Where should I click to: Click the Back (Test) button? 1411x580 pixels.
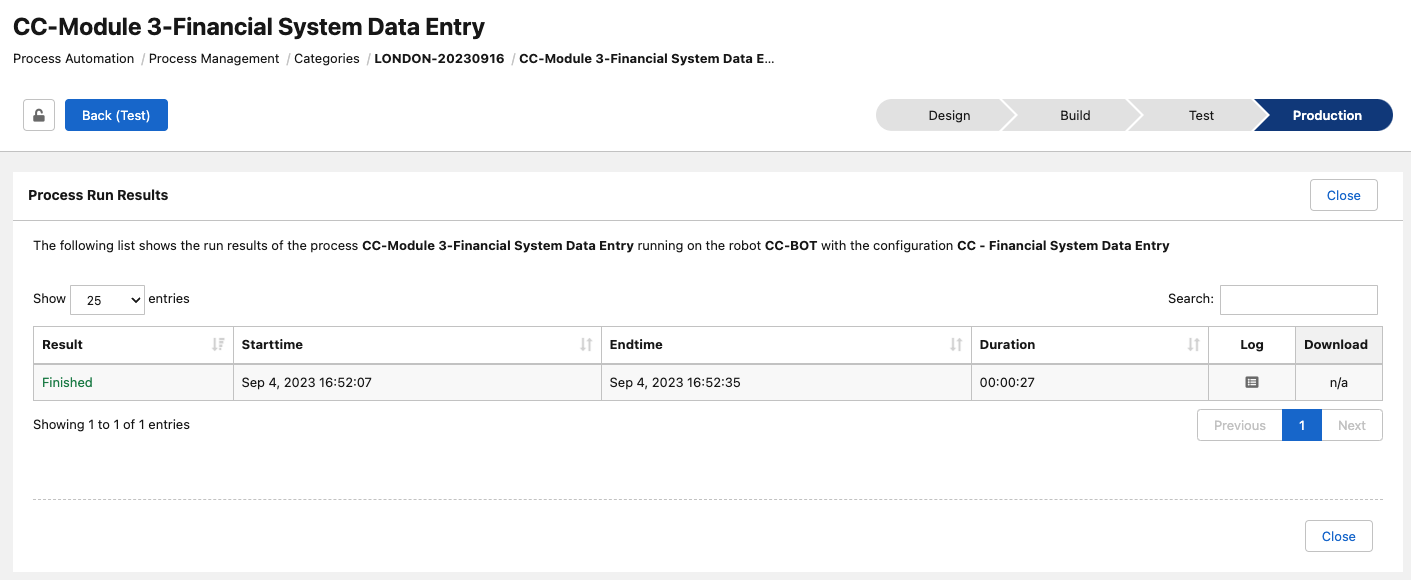point(116,114)
